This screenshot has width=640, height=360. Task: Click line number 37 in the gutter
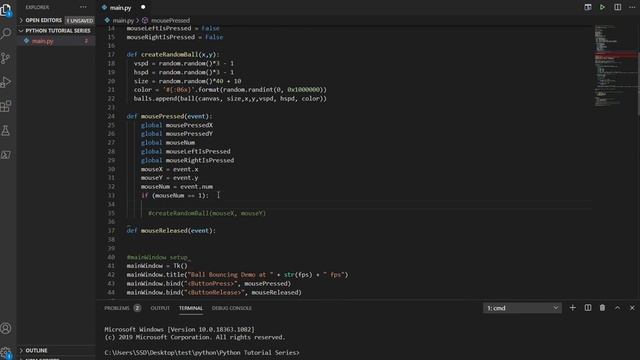click(111, 231)
